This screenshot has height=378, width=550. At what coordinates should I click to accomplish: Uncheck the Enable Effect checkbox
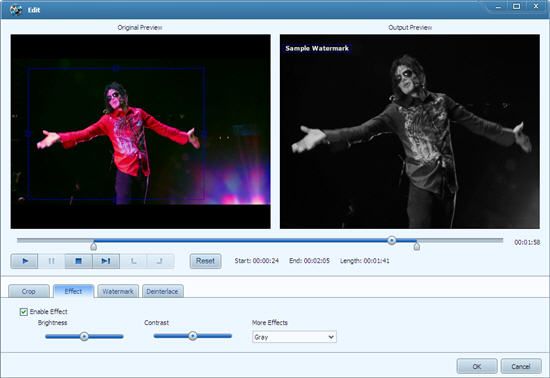tap(24, 312)
